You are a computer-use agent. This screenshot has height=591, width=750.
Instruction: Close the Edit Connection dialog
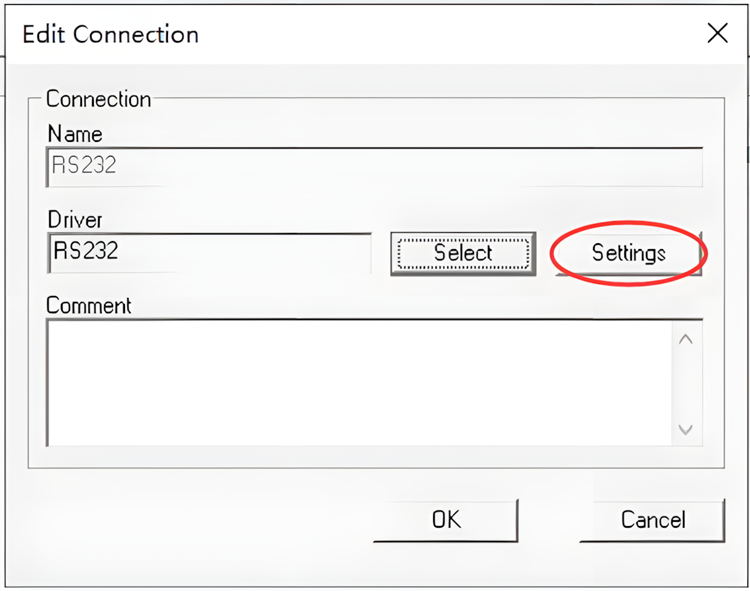717,33
